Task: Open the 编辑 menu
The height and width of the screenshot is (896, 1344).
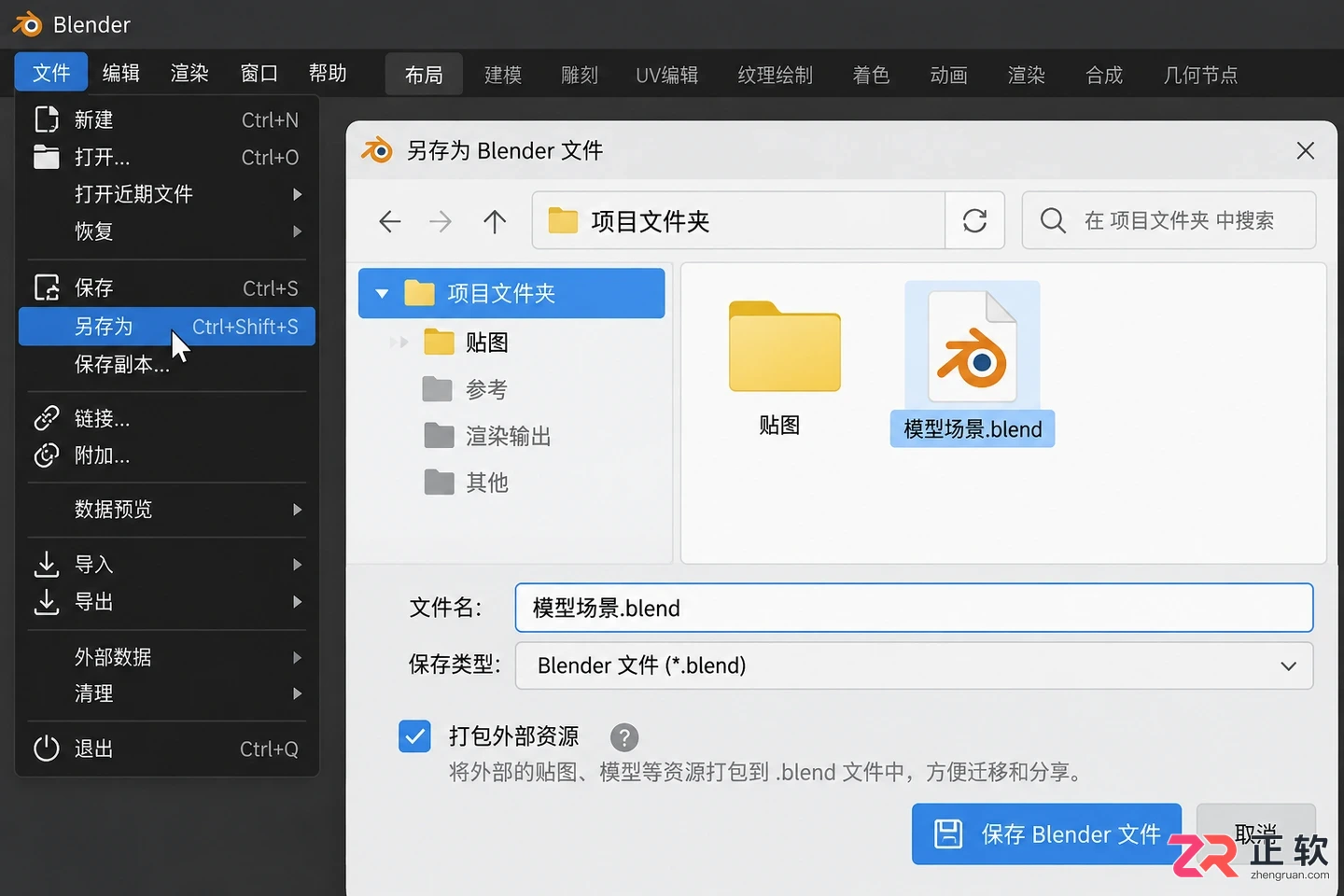Action: click(121, 73)
